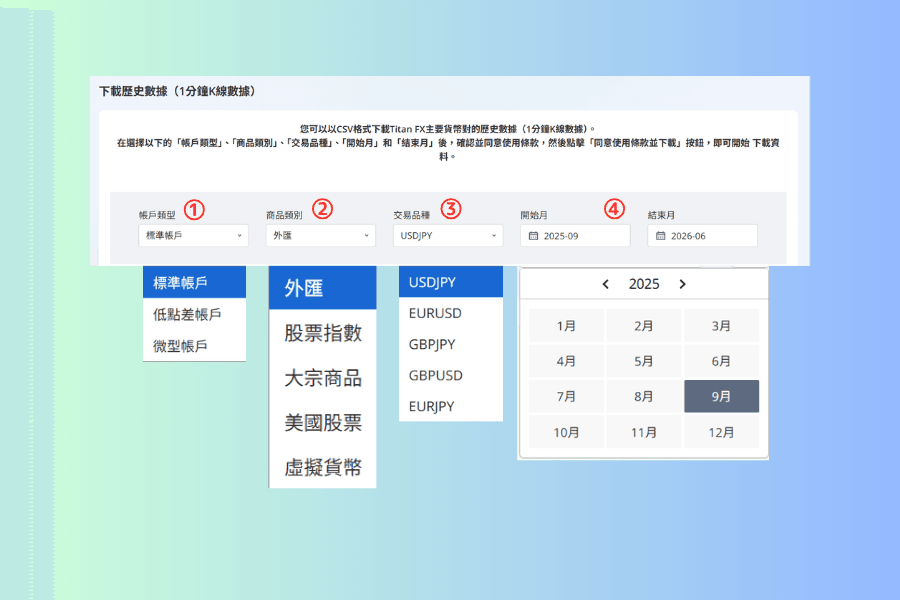Go to next year in month picker

(x=682, y=284)
